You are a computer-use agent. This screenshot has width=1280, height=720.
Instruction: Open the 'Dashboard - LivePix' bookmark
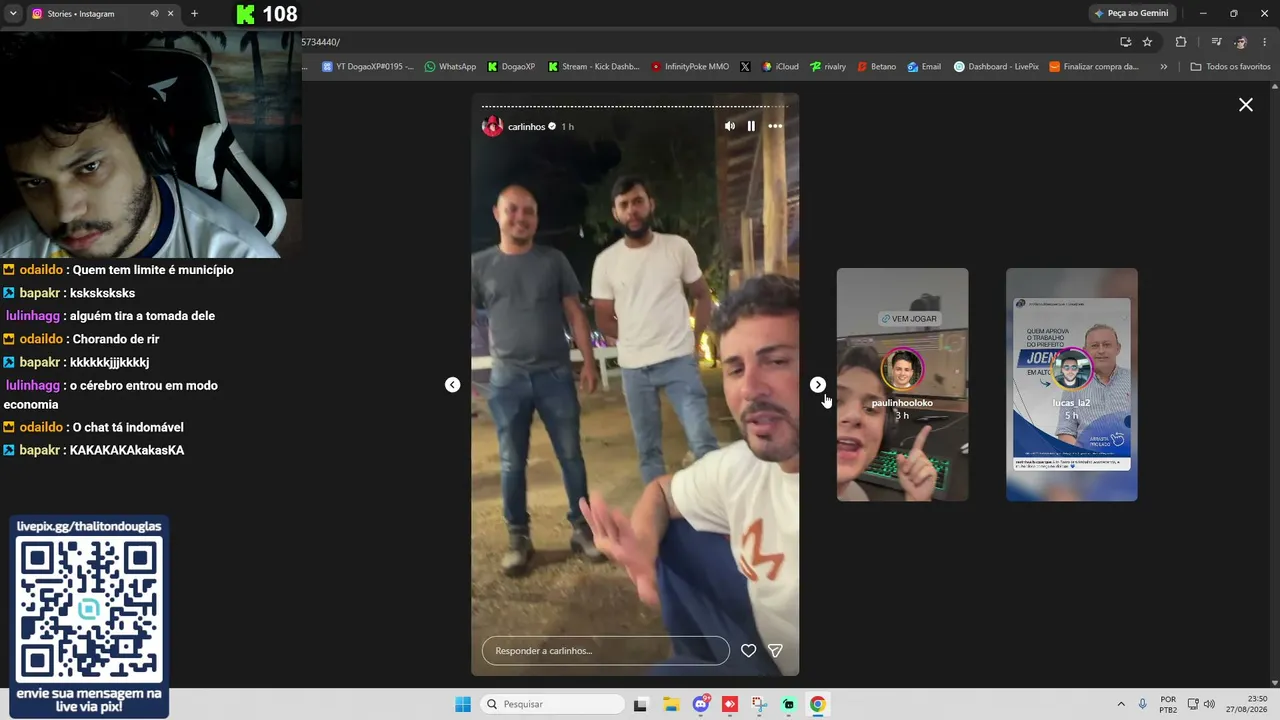coord(996,67)
